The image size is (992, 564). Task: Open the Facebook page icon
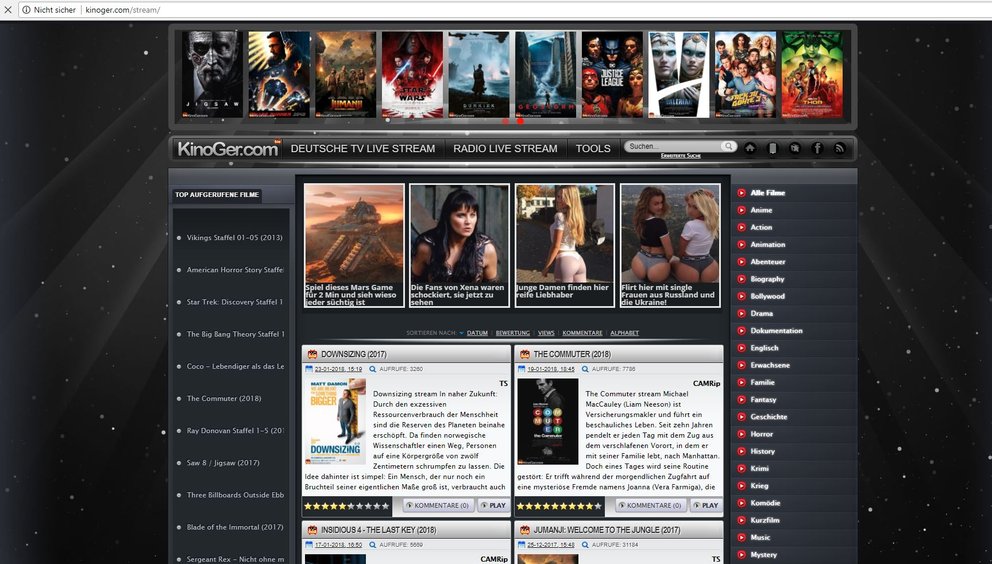point(817,148)
